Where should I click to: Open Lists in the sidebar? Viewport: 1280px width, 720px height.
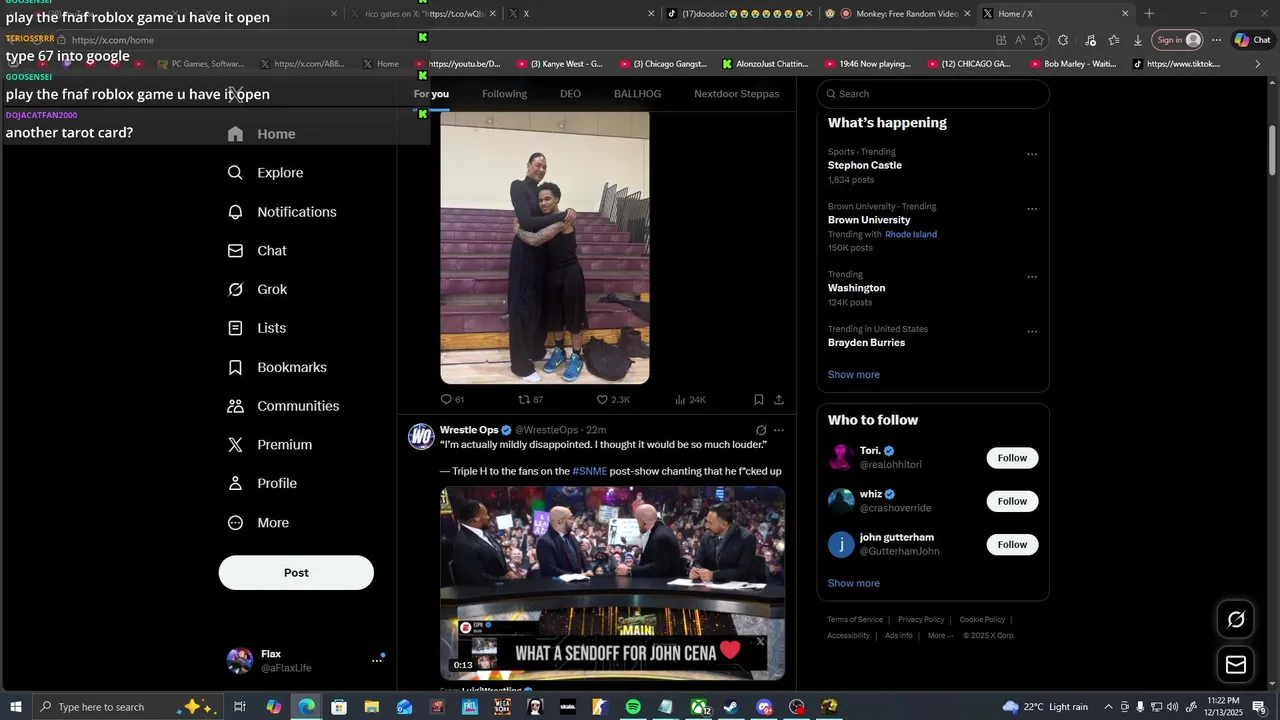coord(257,328)
